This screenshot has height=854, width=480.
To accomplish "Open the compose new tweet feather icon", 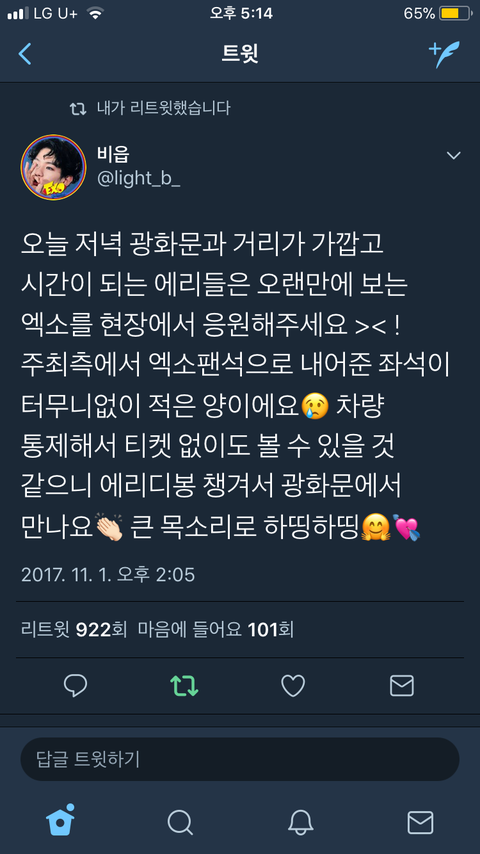I will point(444,54).
